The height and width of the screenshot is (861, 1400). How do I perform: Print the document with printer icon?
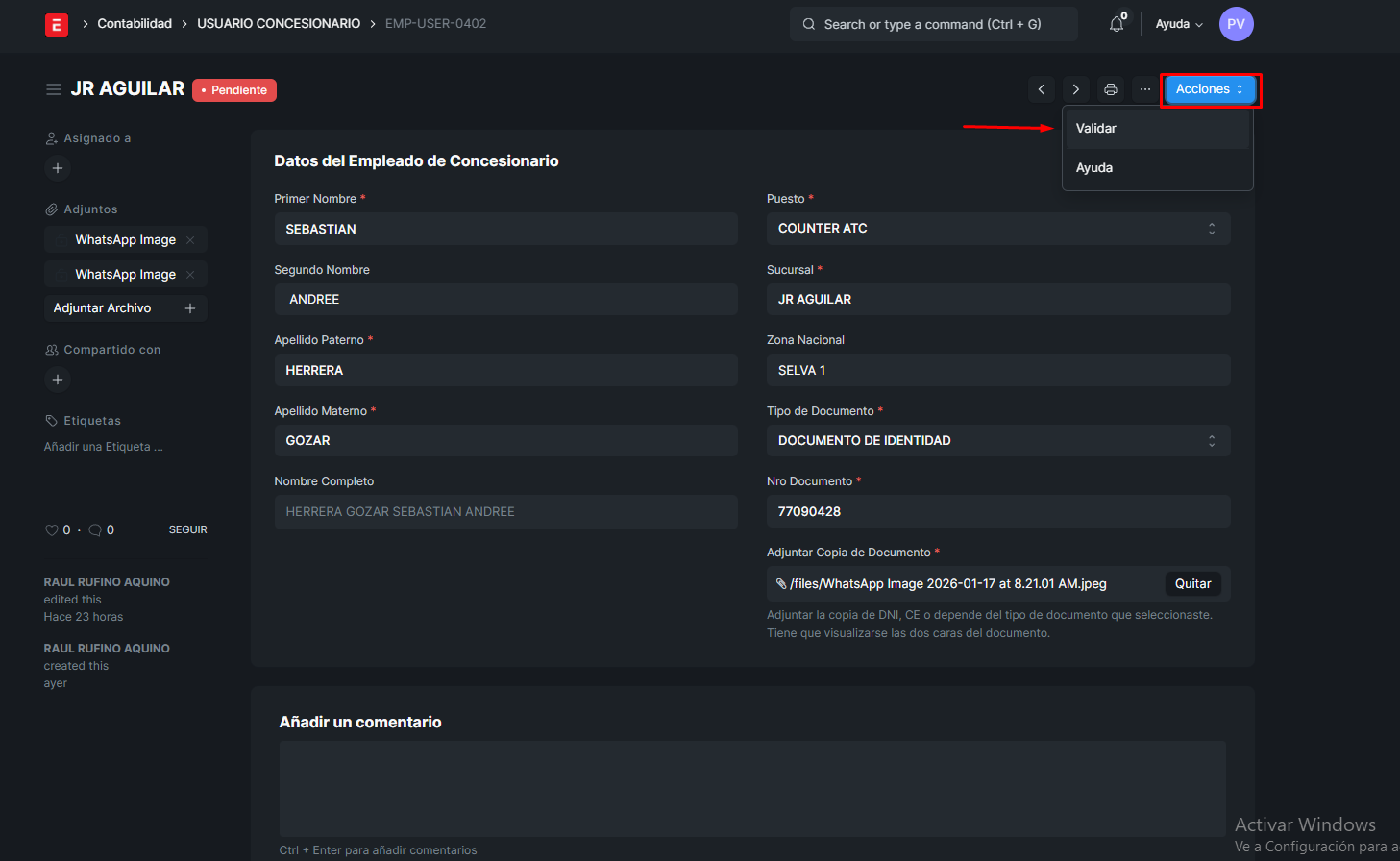coord(1111,89)
